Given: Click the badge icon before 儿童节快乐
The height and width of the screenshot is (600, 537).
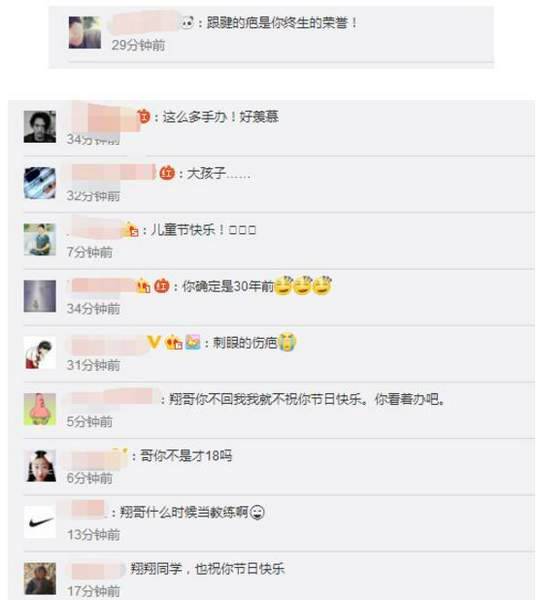Looking at the screenshot, I should 130,230.
